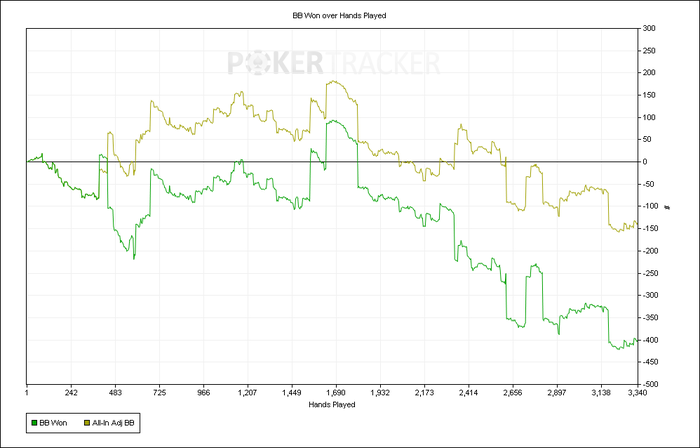Image resolution: width=700 pixels, height=448 pixels.
Task: Click the green BB Won legend swatch
Action: point(34,423)
